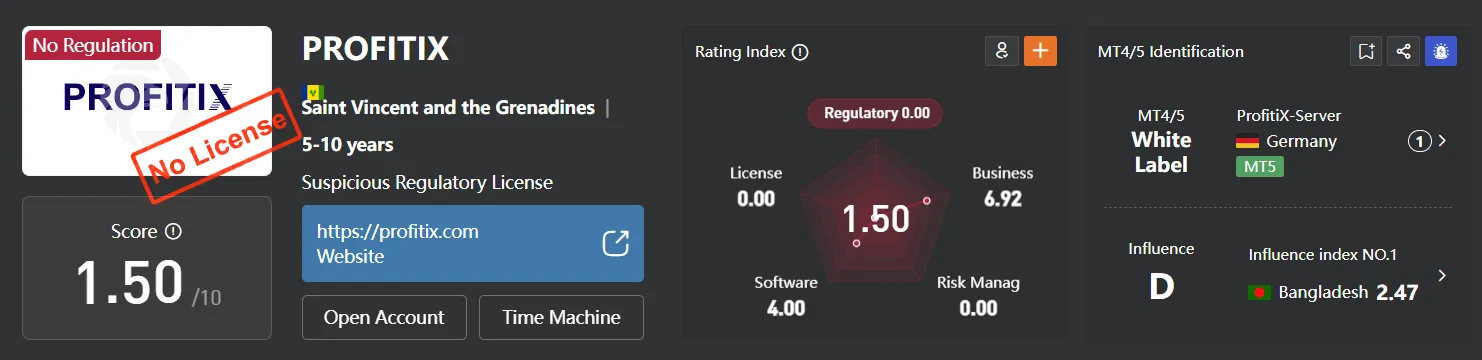Click the bookmark add icon
The height and width of the screenshot is (360, 1482).
[x=1365, y=51]
